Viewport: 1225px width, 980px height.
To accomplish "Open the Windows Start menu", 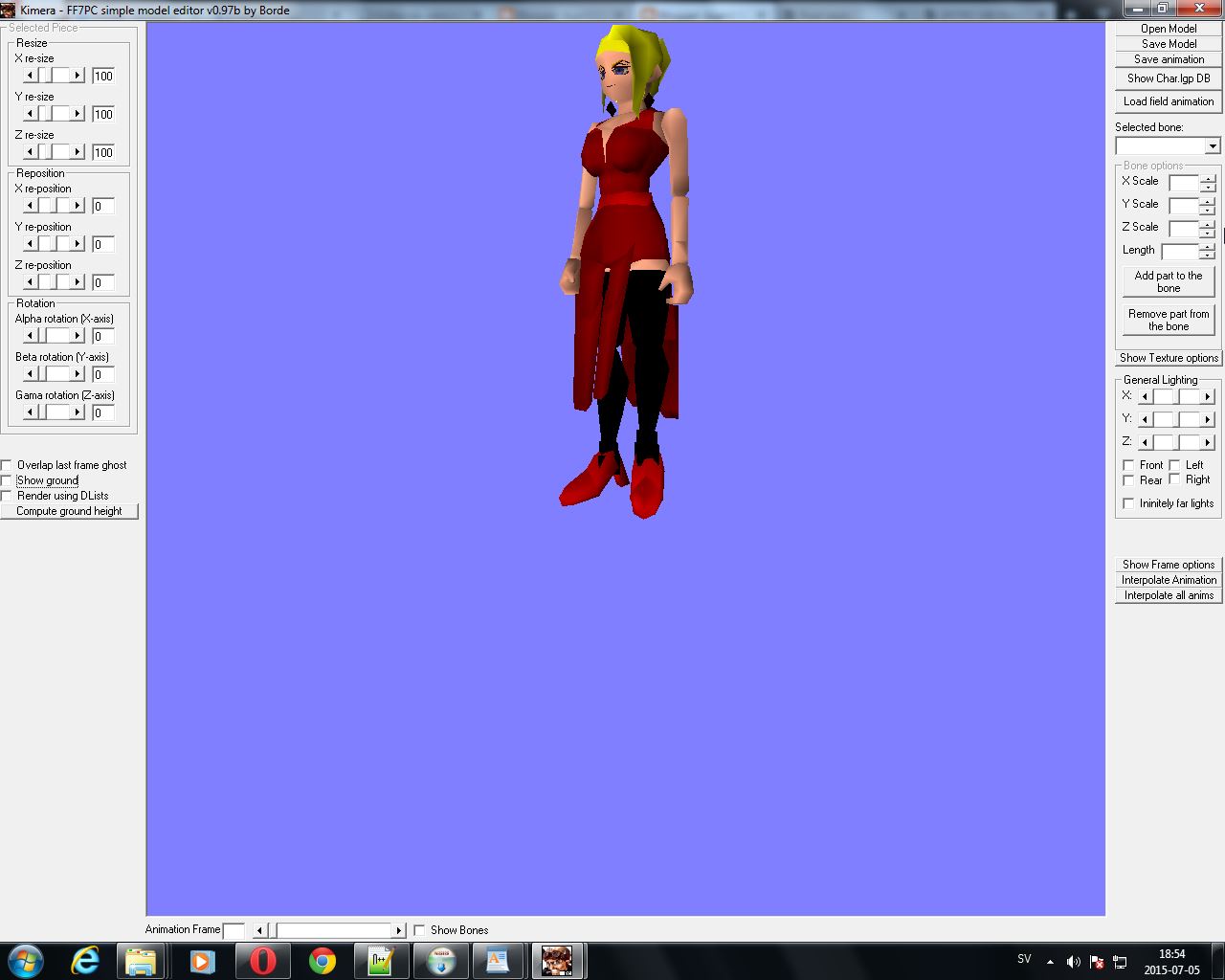I will pos(25,960).
